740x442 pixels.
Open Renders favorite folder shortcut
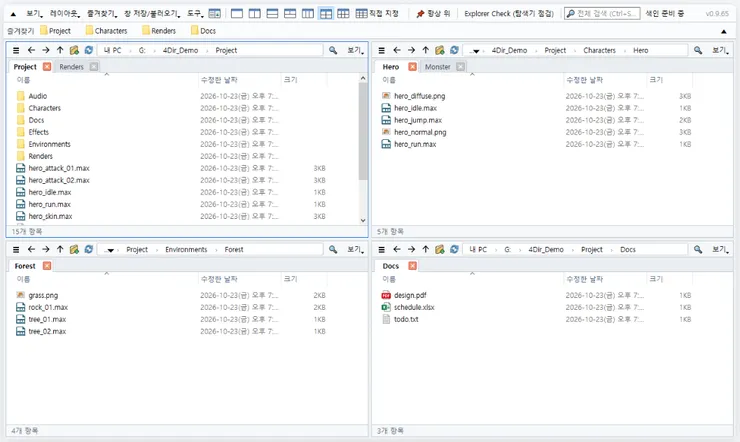pos(159,31)
